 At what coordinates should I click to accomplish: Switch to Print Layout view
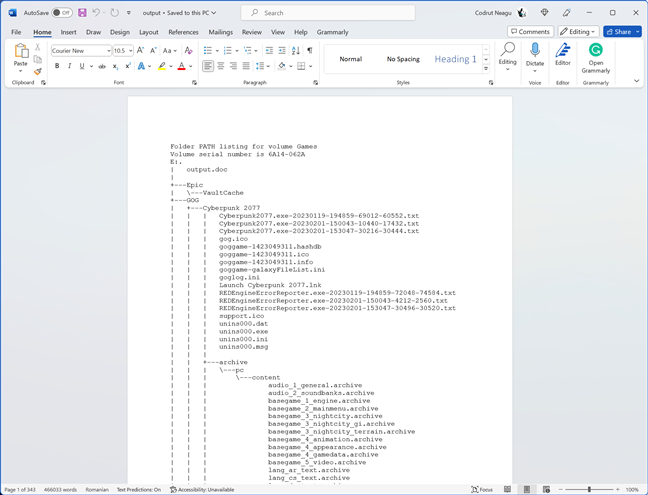click(x=526, y=490)
